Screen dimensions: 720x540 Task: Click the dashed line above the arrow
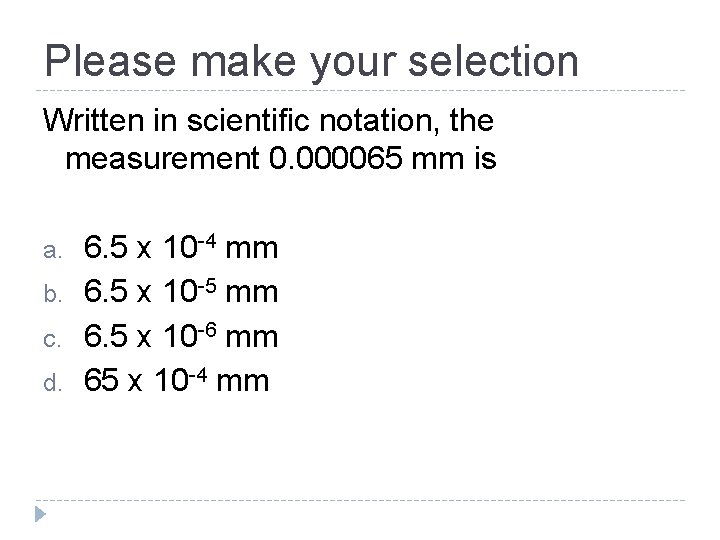[360, 500]
